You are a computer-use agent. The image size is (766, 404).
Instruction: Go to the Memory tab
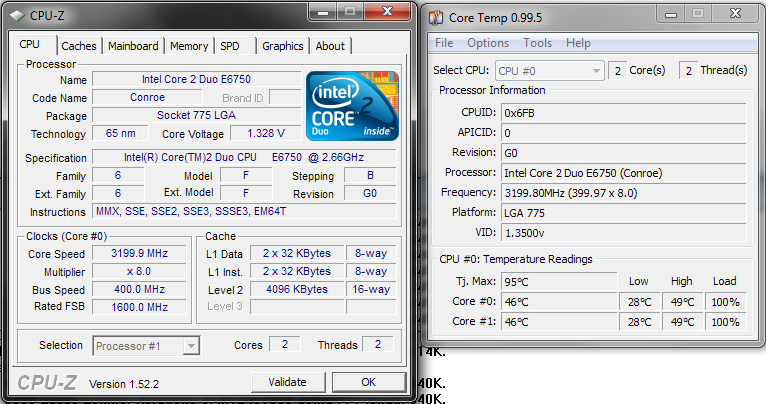point(189,46)
